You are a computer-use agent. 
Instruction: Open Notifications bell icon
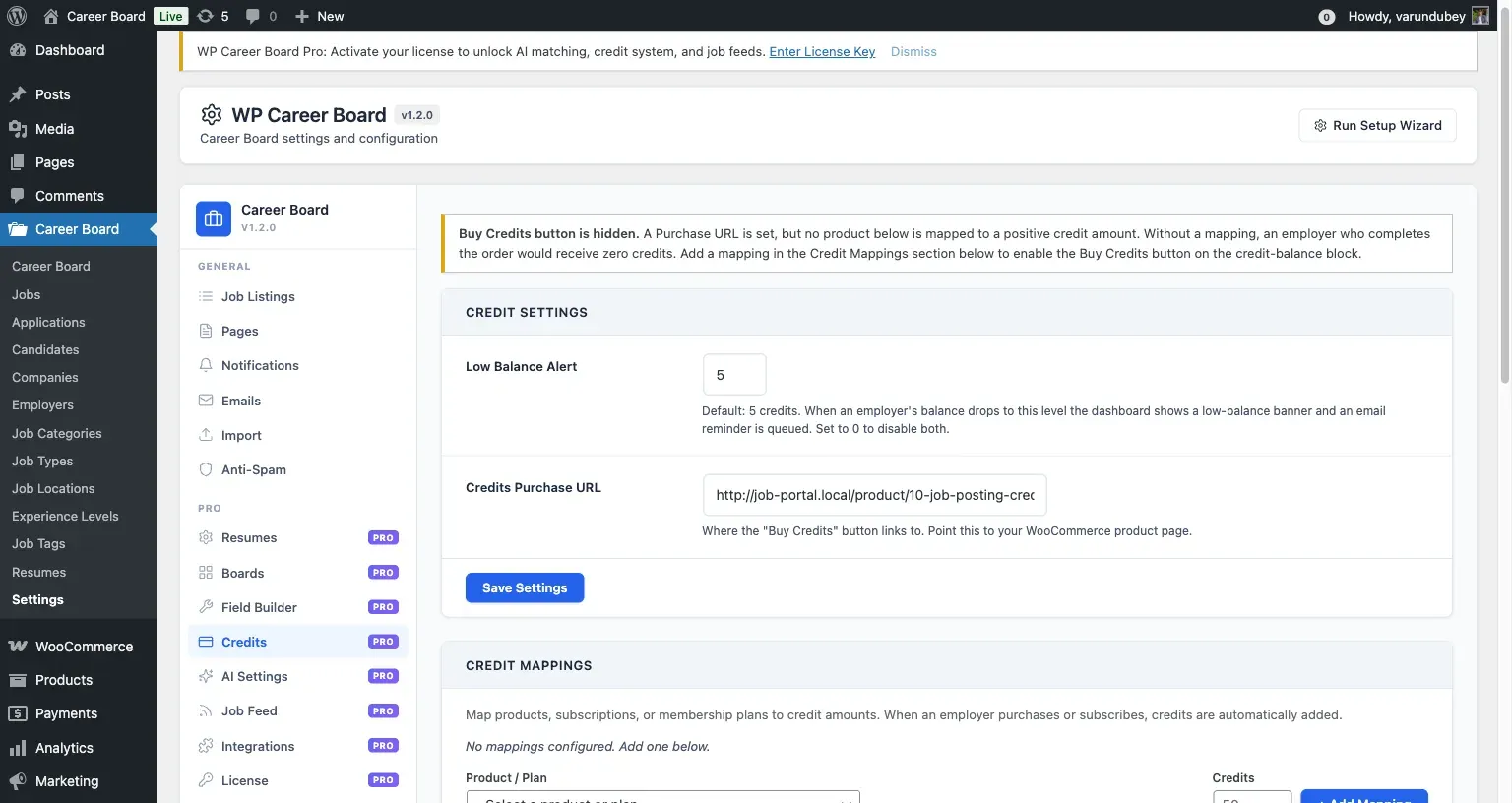206,365
